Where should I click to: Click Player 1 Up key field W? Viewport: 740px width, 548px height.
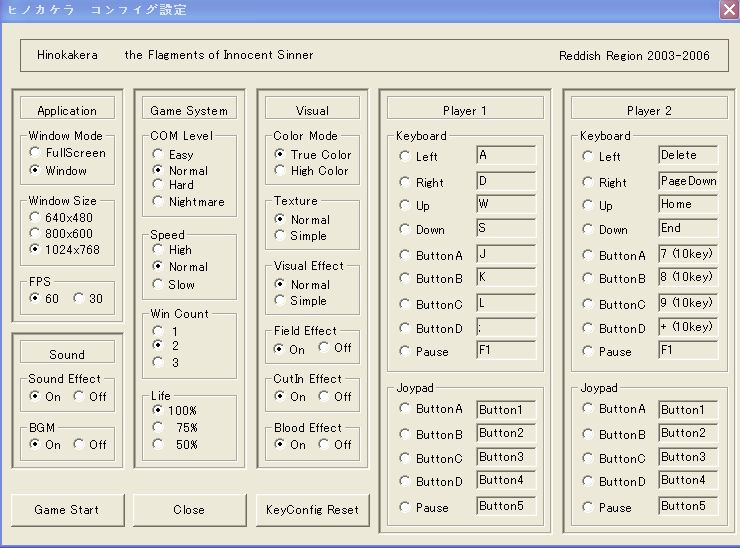tap(506, 204)
